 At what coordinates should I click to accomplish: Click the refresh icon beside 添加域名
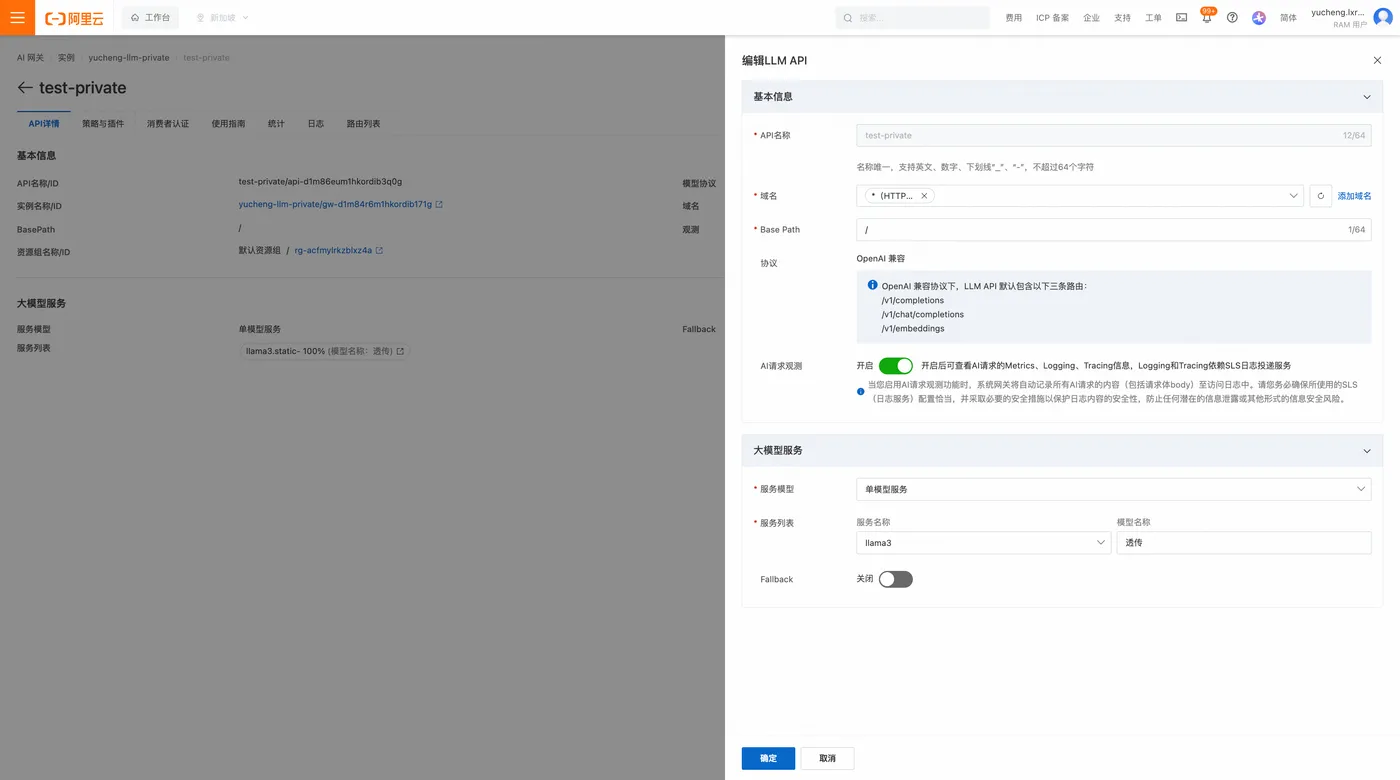1319,196
